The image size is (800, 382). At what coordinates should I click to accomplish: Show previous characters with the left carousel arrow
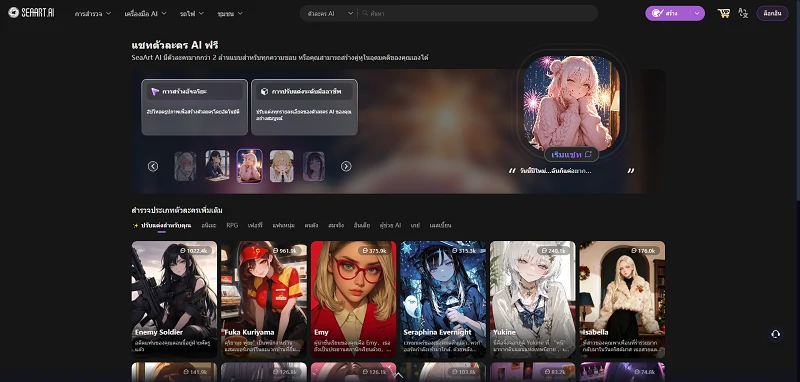(153, 166)
